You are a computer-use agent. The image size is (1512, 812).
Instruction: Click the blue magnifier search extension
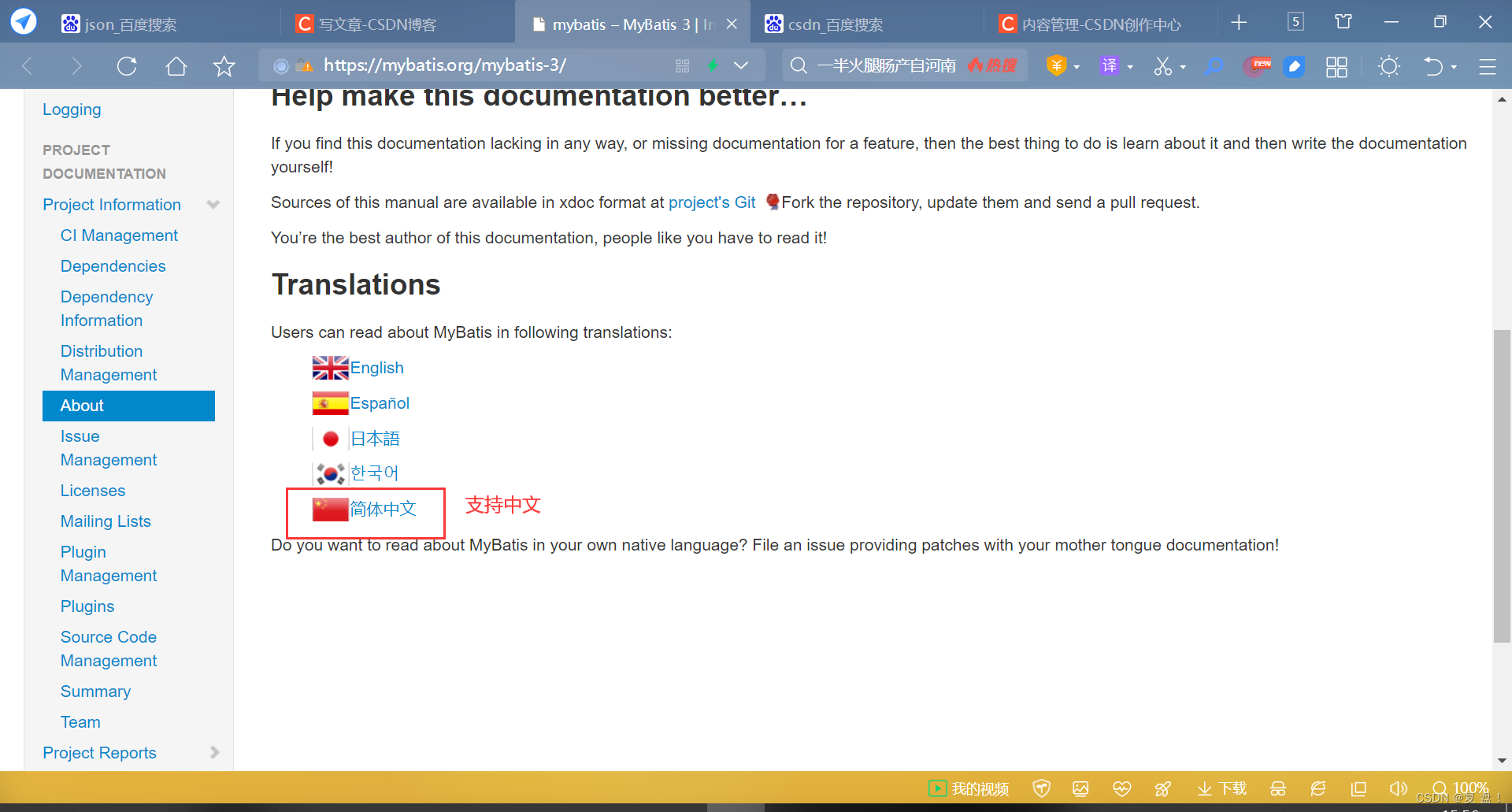1214,66
